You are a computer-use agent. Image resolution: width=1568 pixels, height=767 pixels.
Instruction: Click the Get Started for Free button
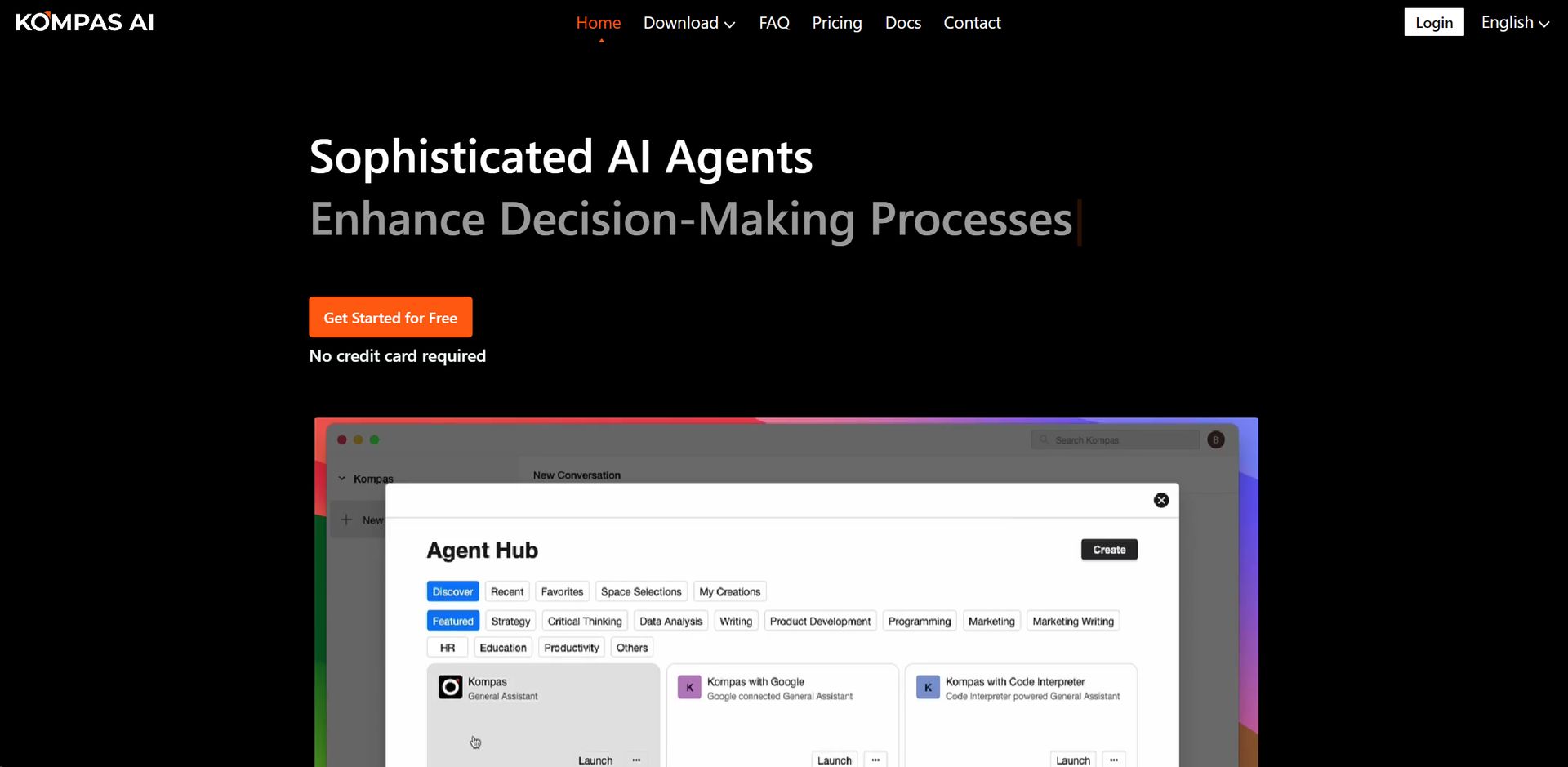390,317
